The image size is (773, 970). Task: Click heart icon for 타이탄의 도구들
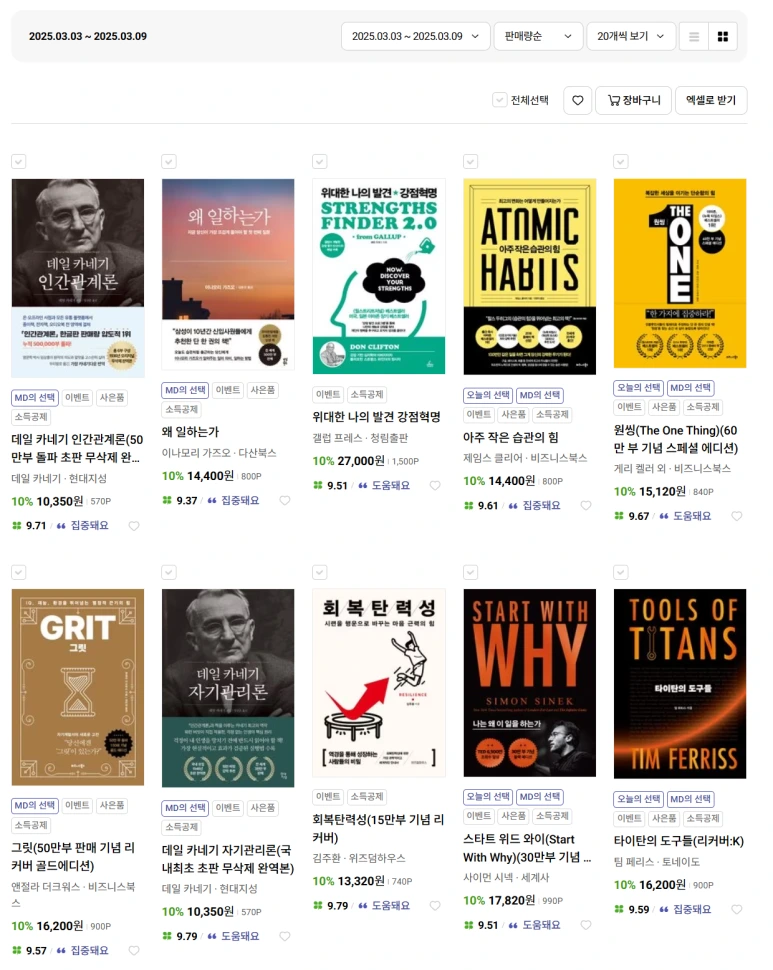pos(737,909)
